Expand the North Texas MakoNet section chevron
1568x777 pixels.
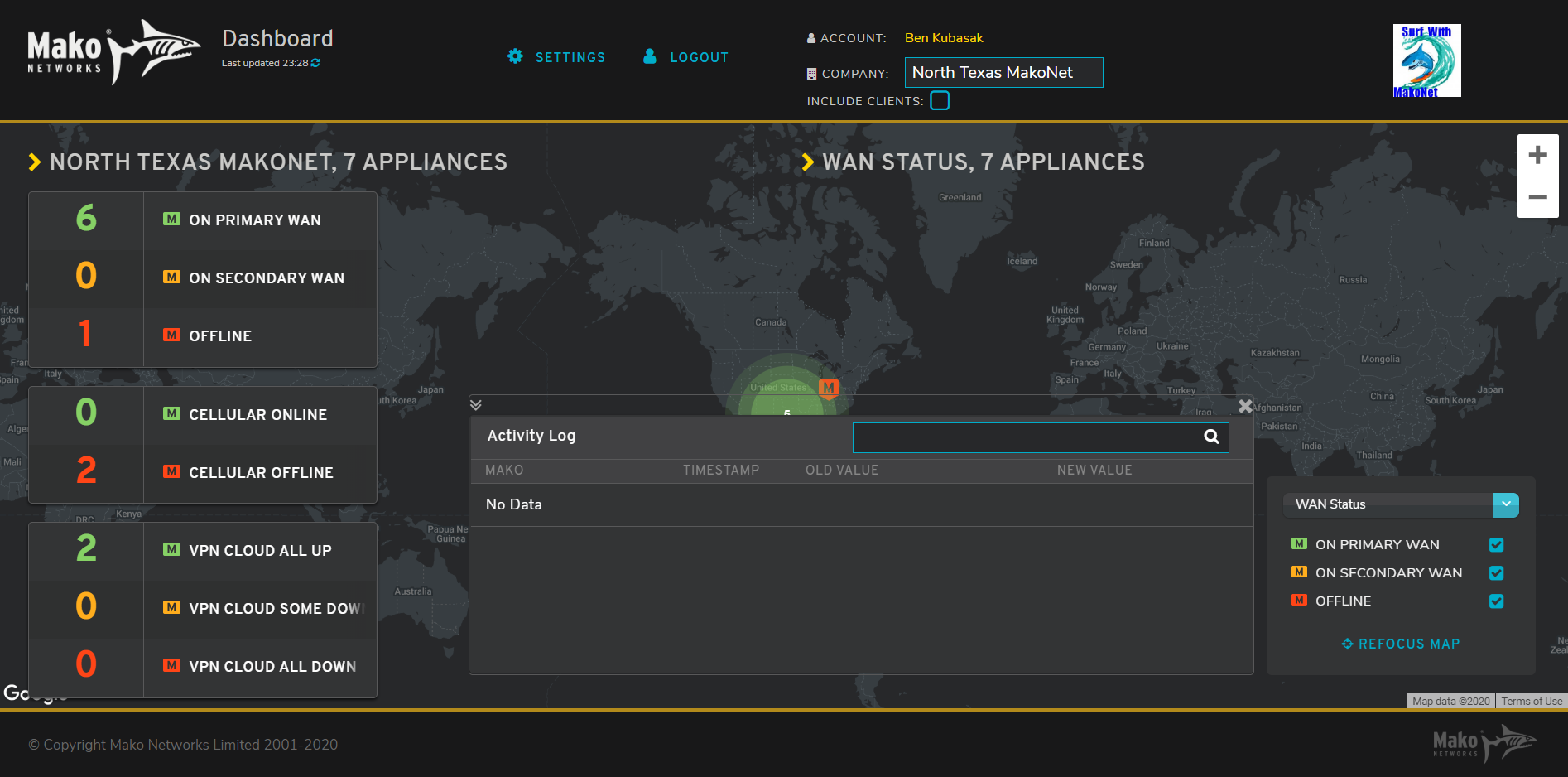pyautogui.click(x=33, y=162)
